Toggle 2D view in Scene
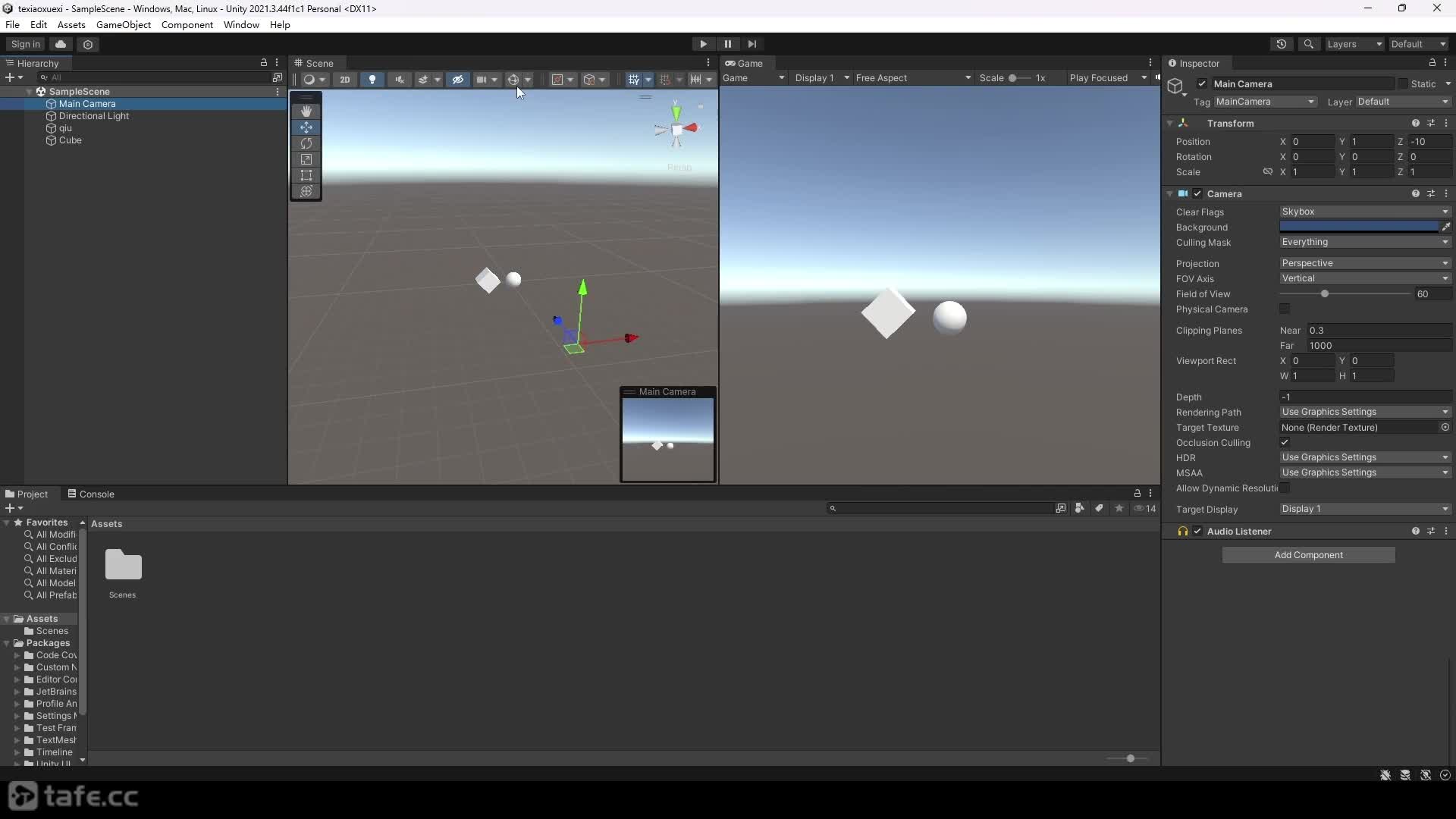Screen dimensions: 1456x819 pos(345,79)
